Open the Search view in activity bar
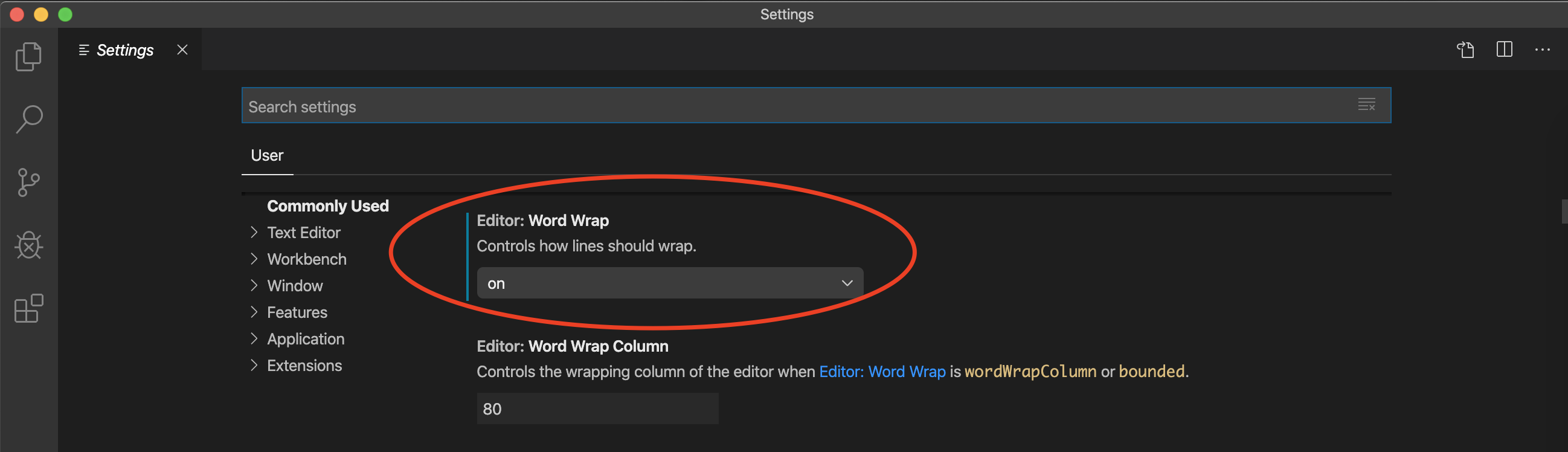 click(28, 120)
